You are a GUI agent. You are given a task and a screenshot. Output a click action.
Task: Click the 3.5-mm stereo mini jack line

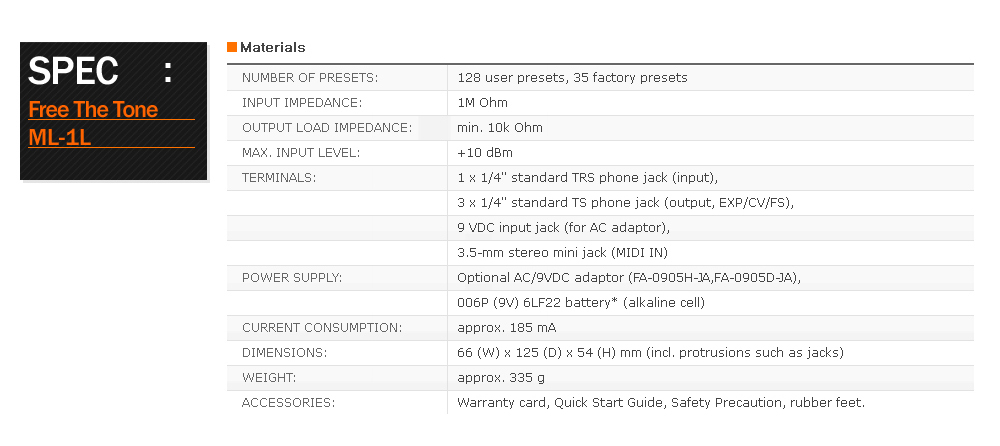tap(562, 253)
